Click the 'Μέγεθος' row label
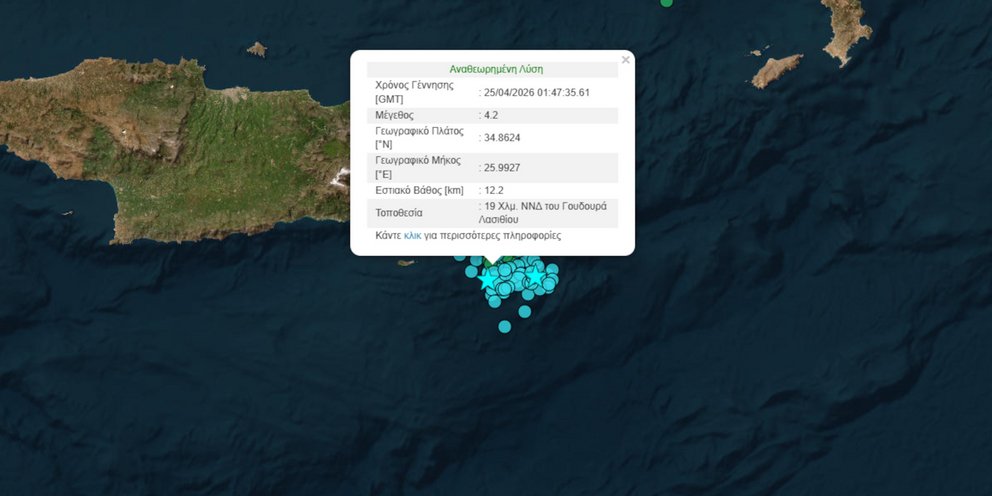The height and width of the screenshot is (496, 992). click(x=393, y=115)
